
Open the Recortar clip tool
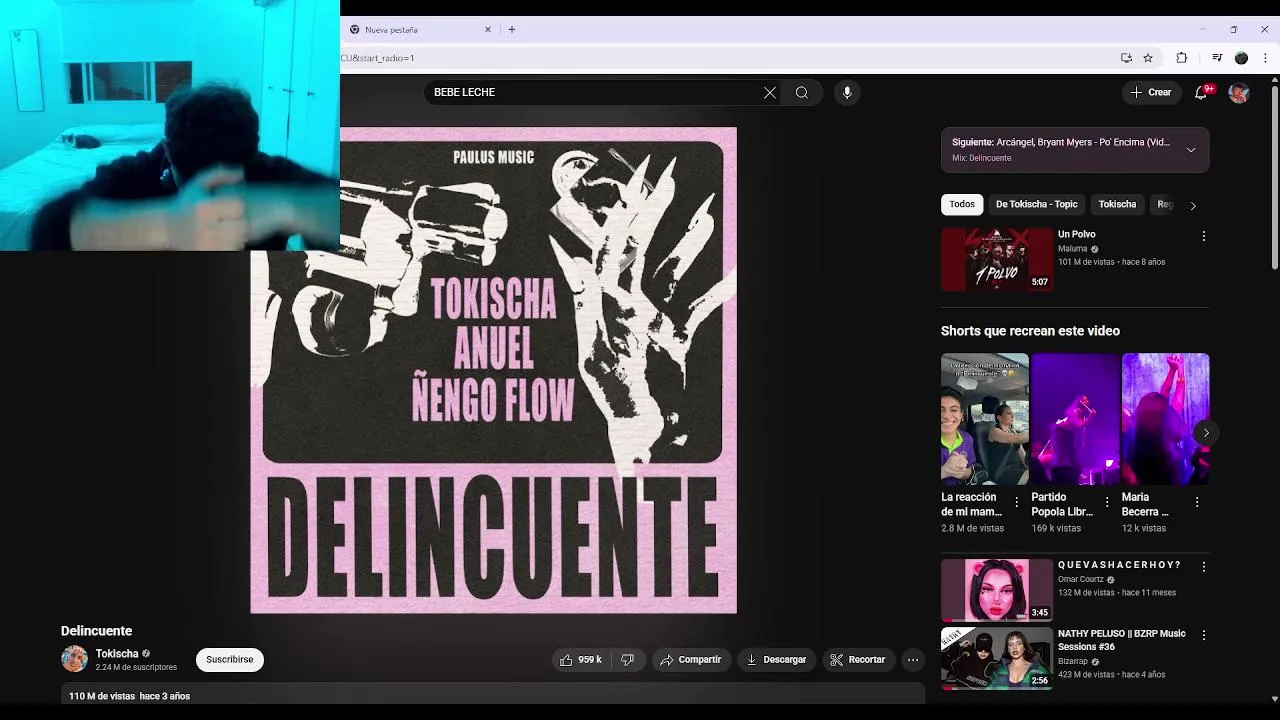pyautogui.click(x=858, y=660)
